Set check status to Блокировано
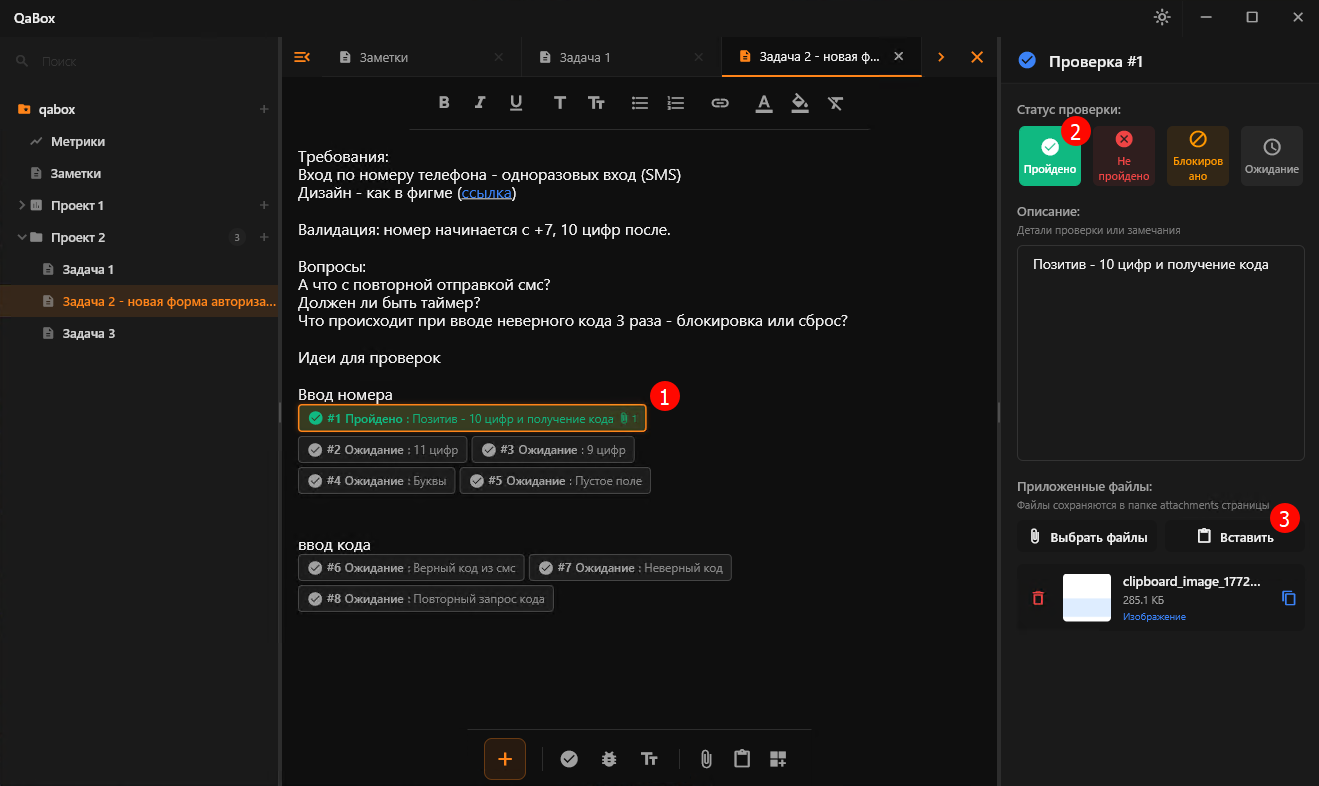Viewport: 1319px width, 786px height. coord(1198,156)
